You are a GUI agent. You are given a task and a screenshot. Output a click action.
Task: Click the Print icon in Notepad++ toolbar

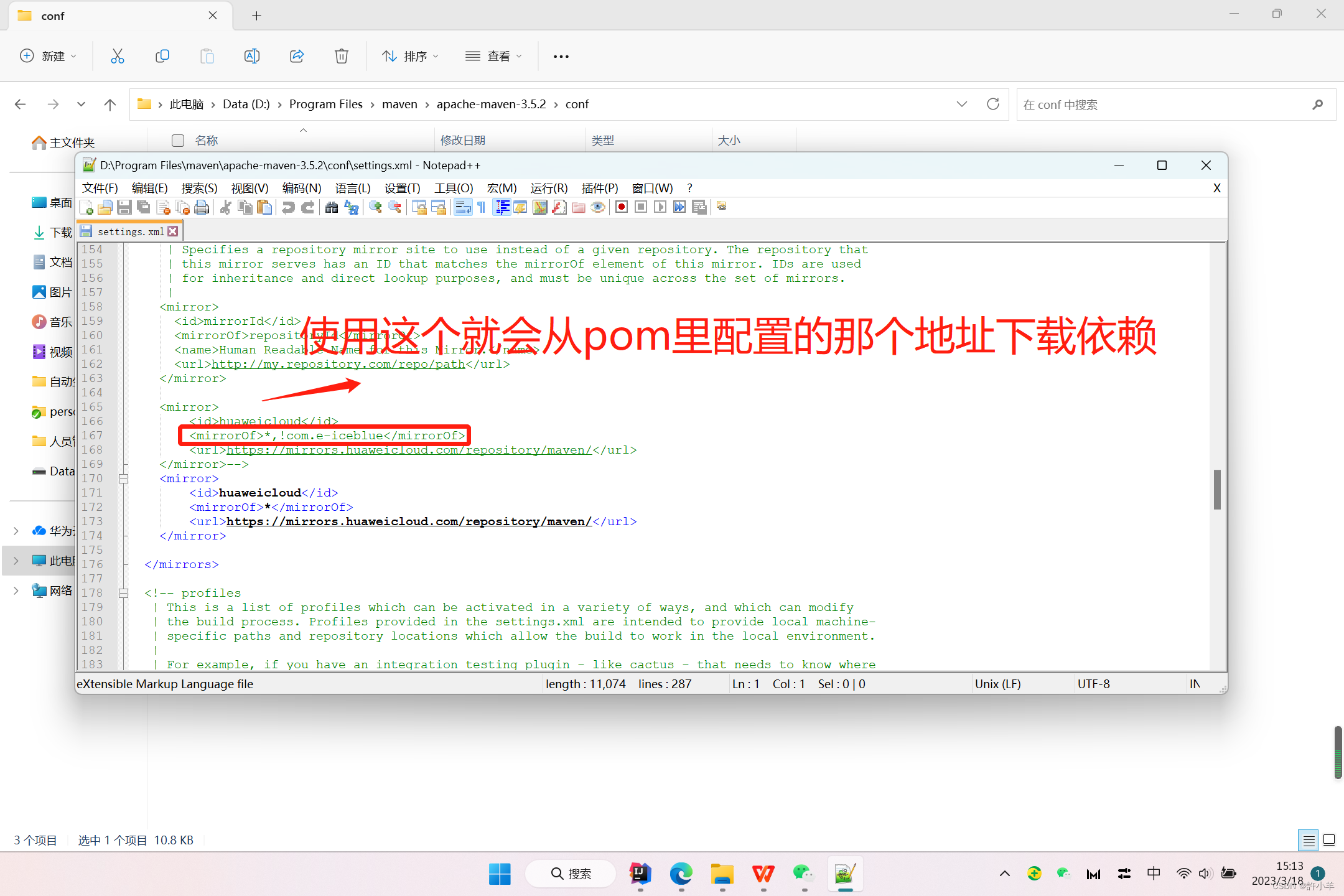click(x=202, y=207)
